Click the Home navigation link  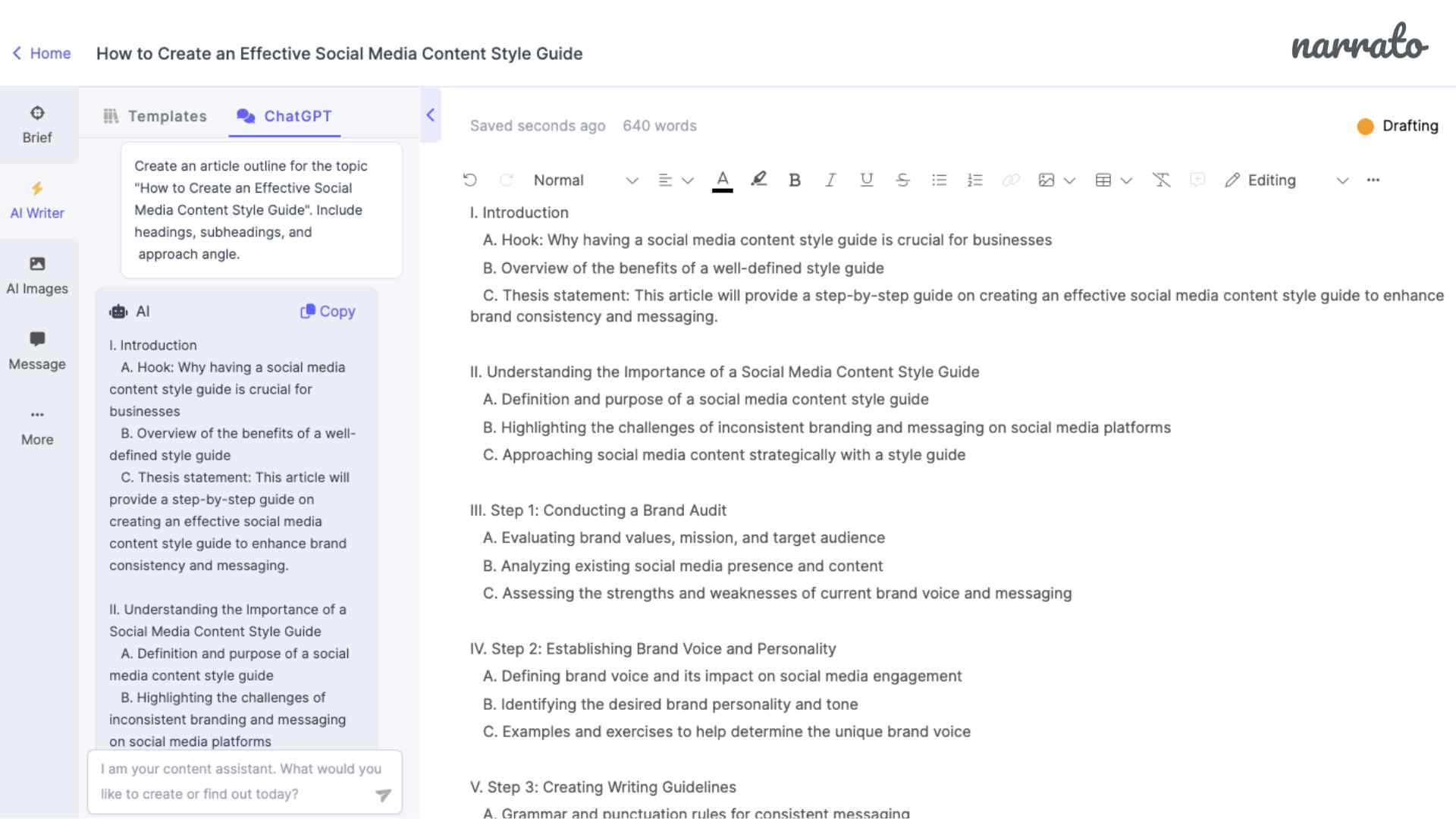point(40,53)
